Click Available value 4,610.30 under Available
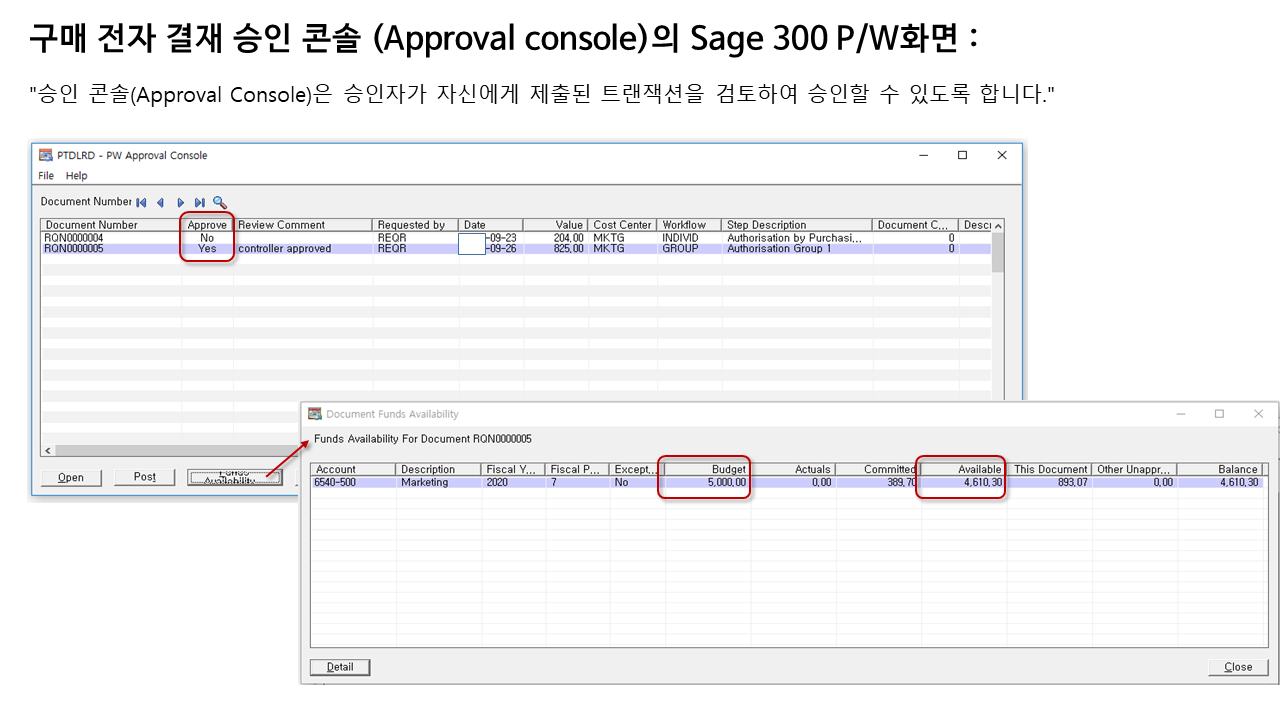Viewport: 1280px width, 720px height. point(962,482)
